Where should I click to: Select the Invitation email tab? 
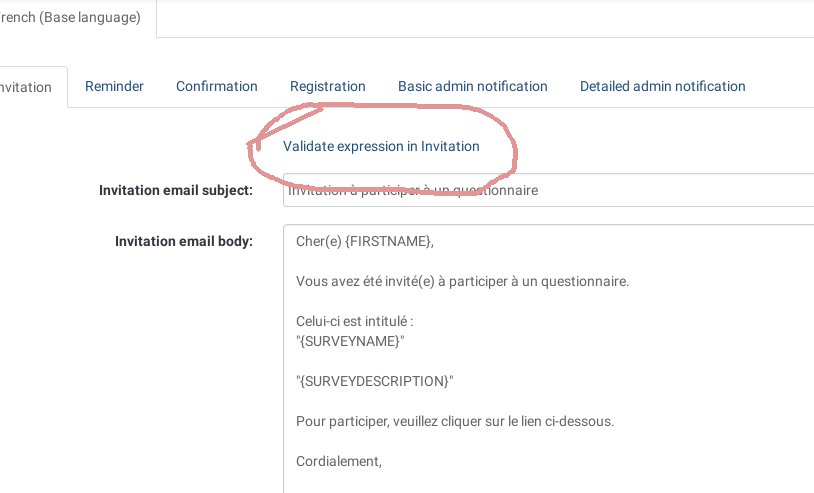(x=28, y=87)
